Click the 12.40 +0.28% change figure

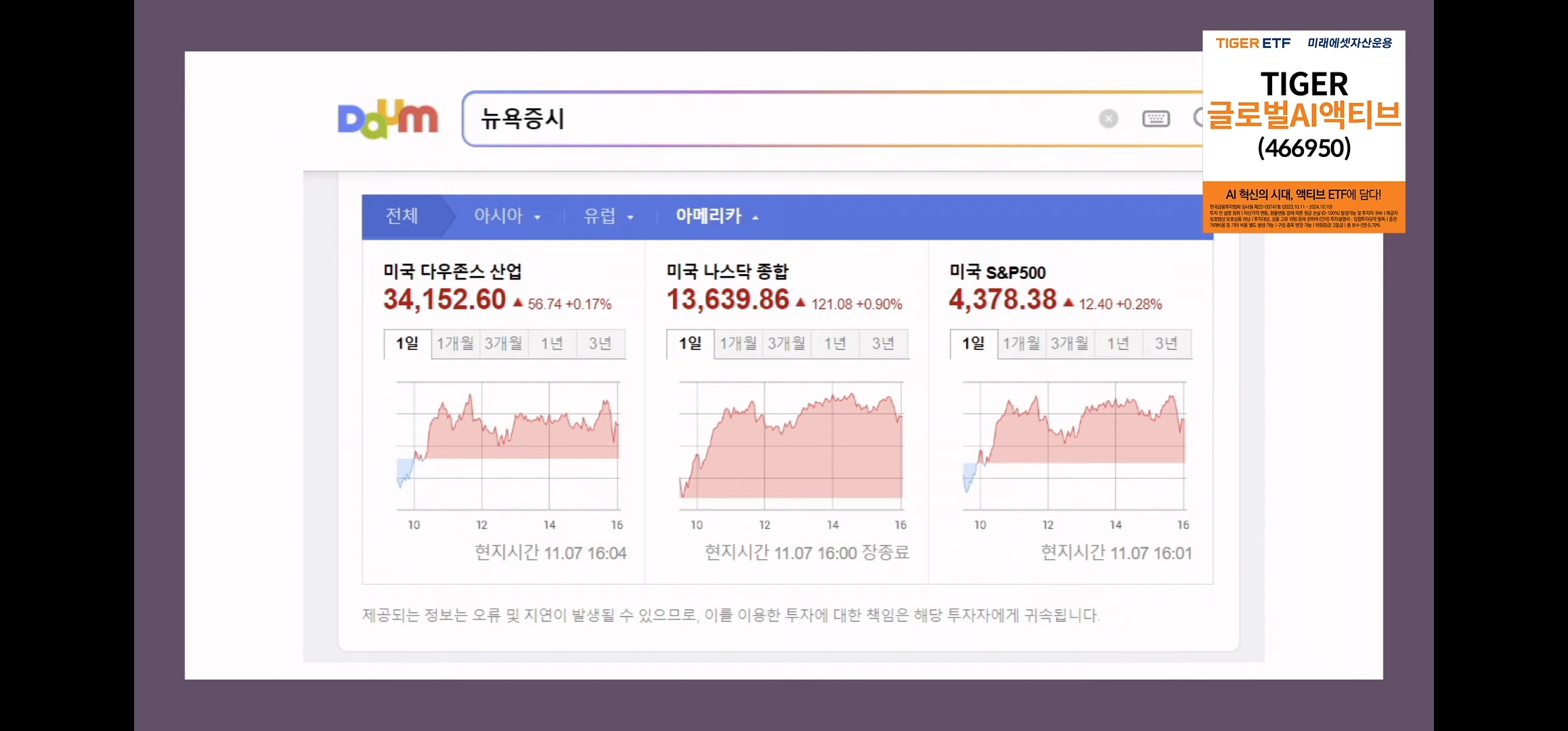[x=1120, y=305]
